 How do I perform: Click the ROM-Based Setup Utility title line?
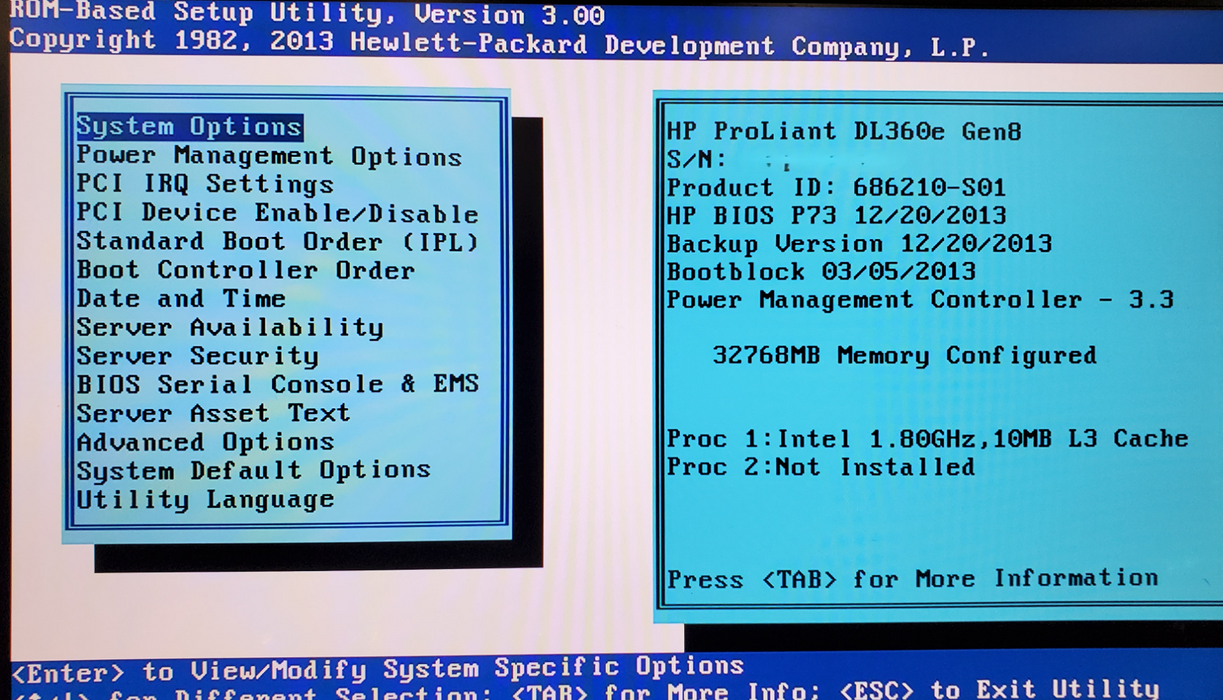(306, 13)
